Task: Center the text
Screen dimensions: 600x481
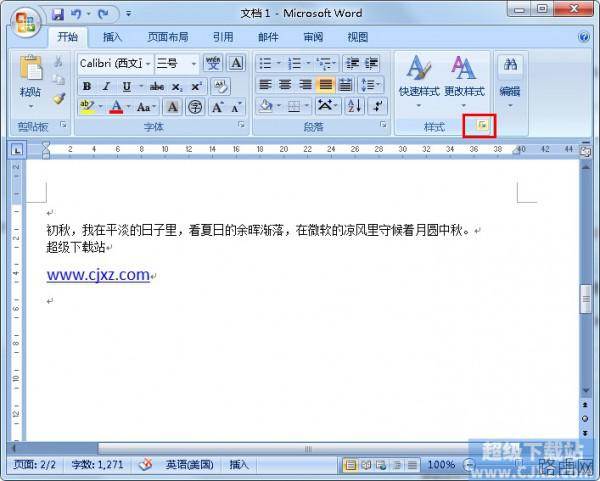Action: (285, 85)
